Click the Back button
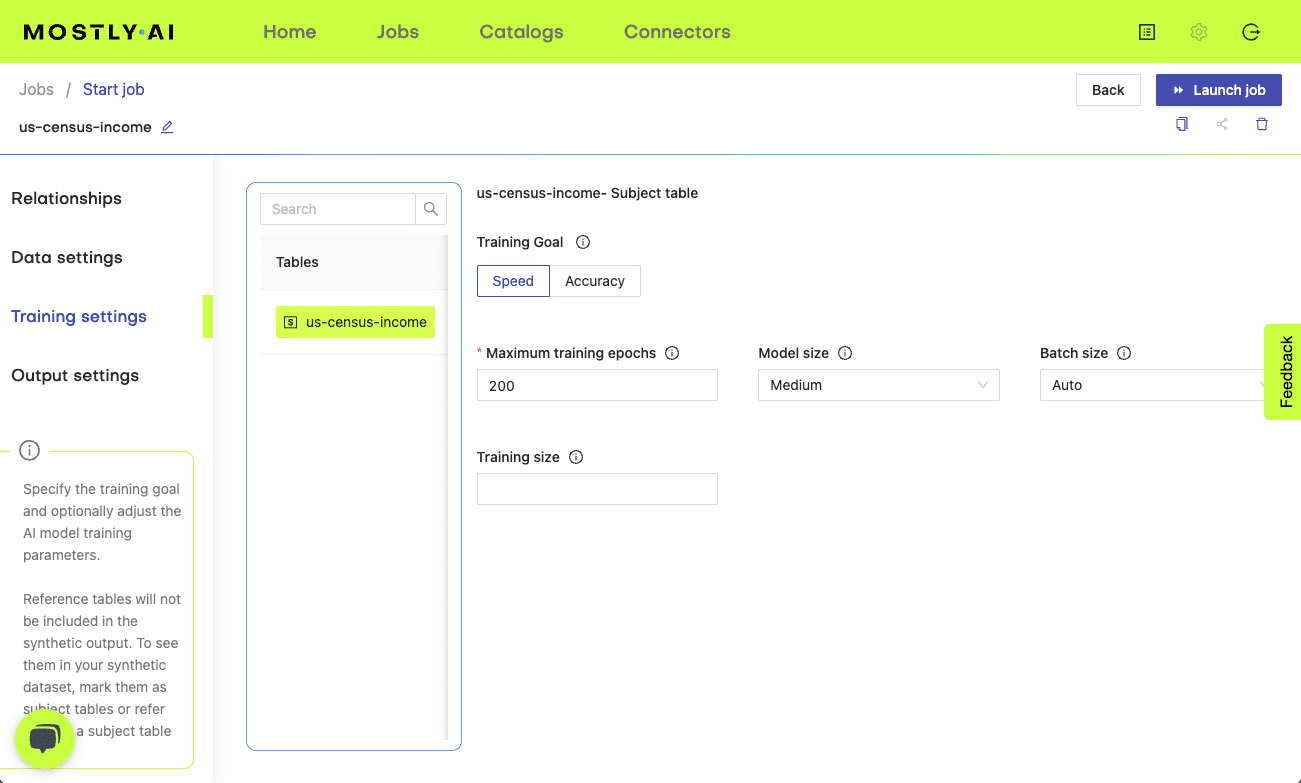The width and height of the screenshot is (1301, 783). [1107, 90]
